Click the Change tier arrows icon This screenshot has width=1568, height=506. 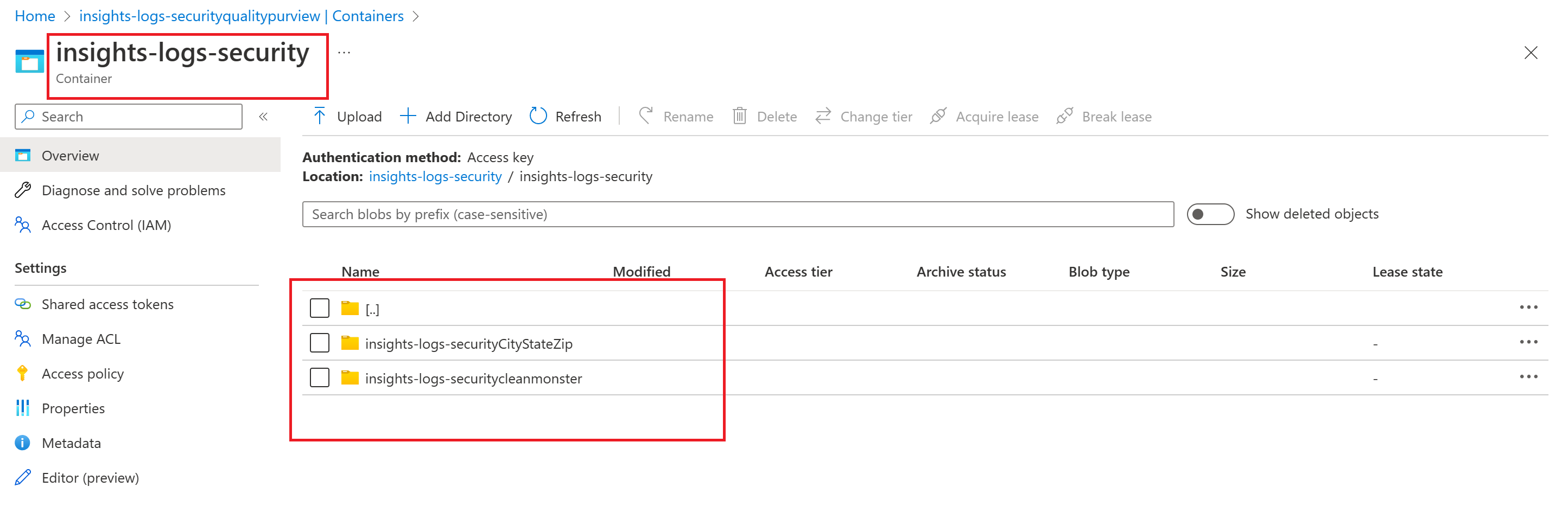coord(823,116)
